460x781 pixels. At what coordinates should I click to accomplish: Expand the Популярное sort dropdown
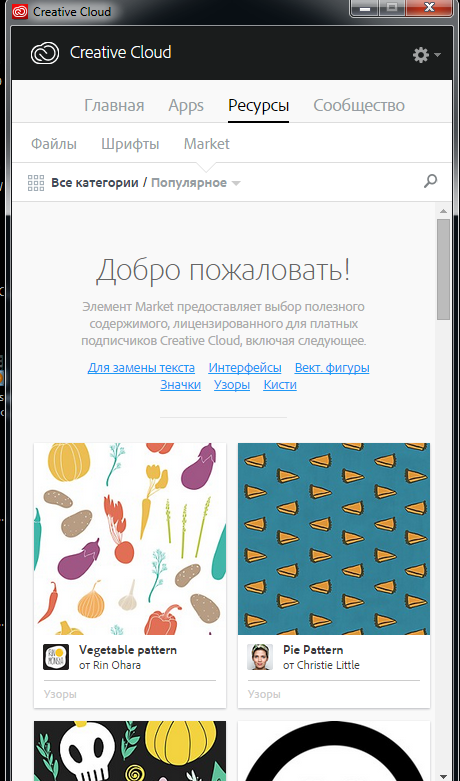click(196, 183)
